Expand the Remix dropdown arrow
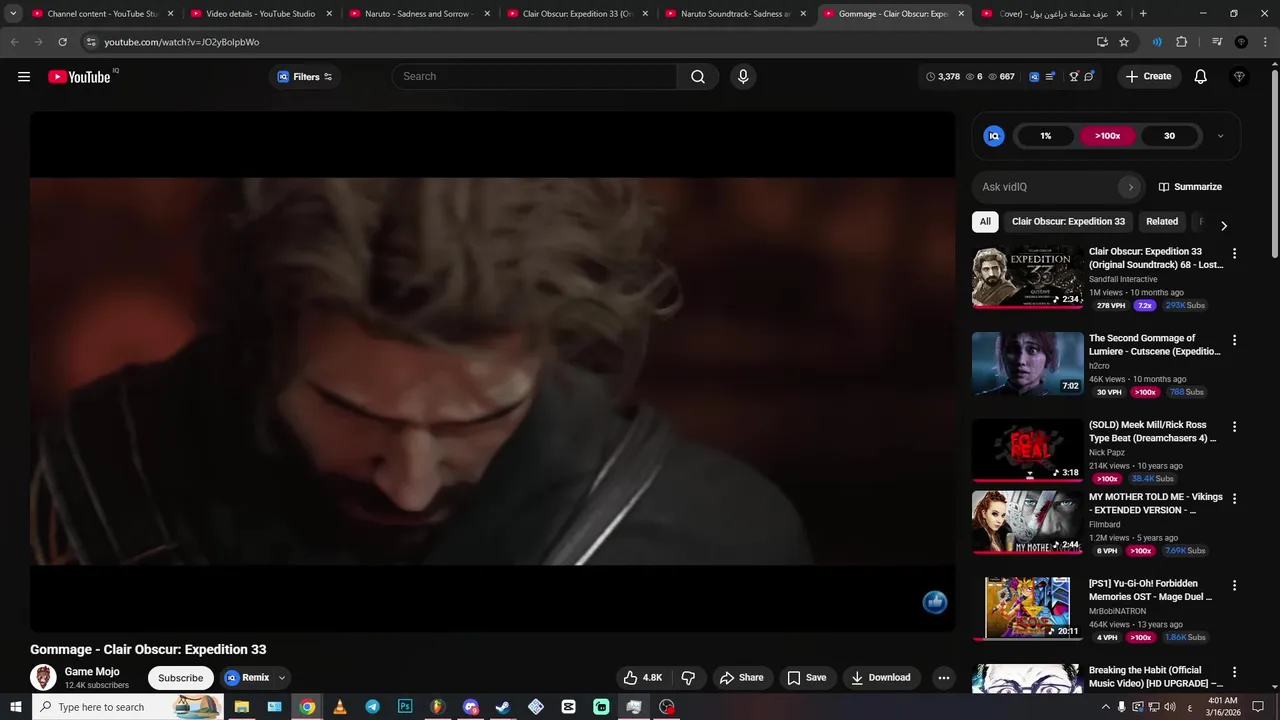1280x720 pixels. coord(282,678)
